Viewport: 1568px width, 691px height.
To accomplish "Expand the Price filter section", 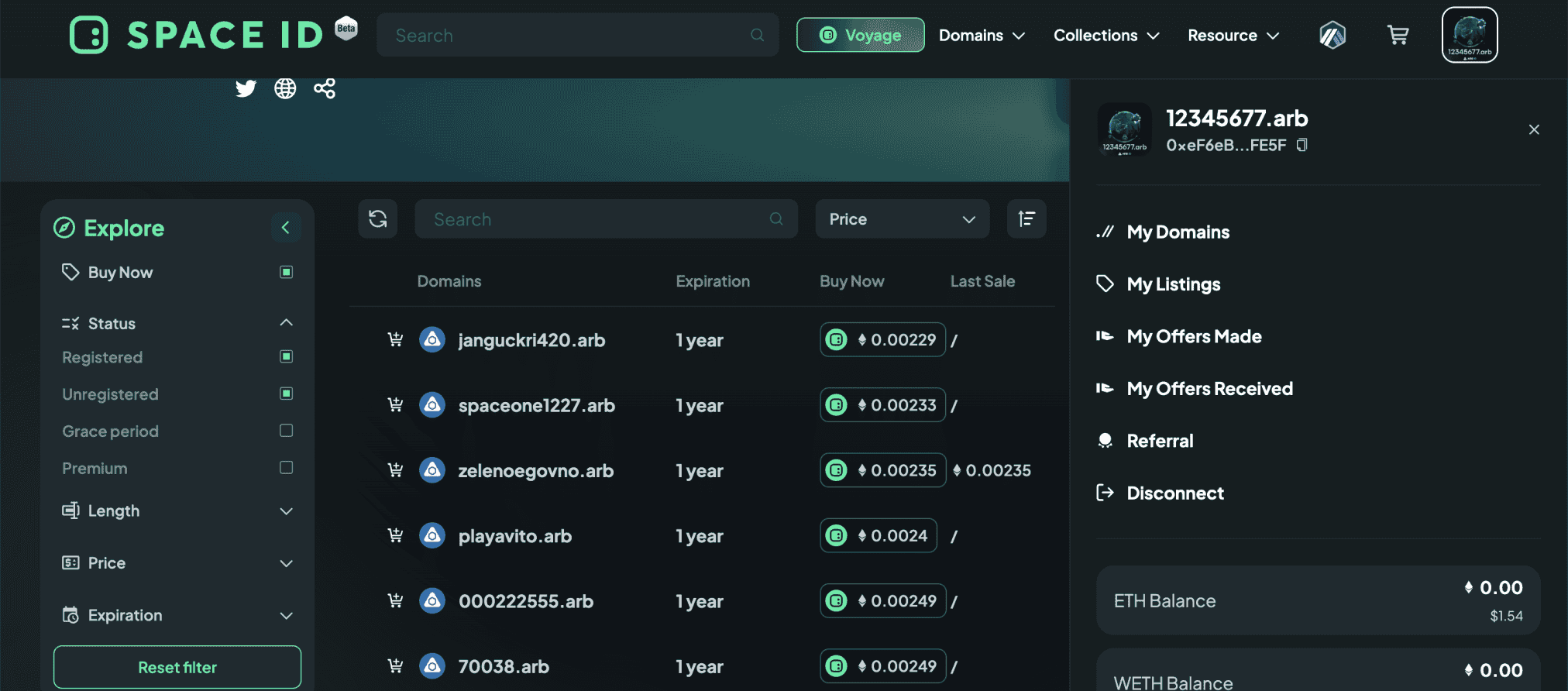I will [286, 563].
